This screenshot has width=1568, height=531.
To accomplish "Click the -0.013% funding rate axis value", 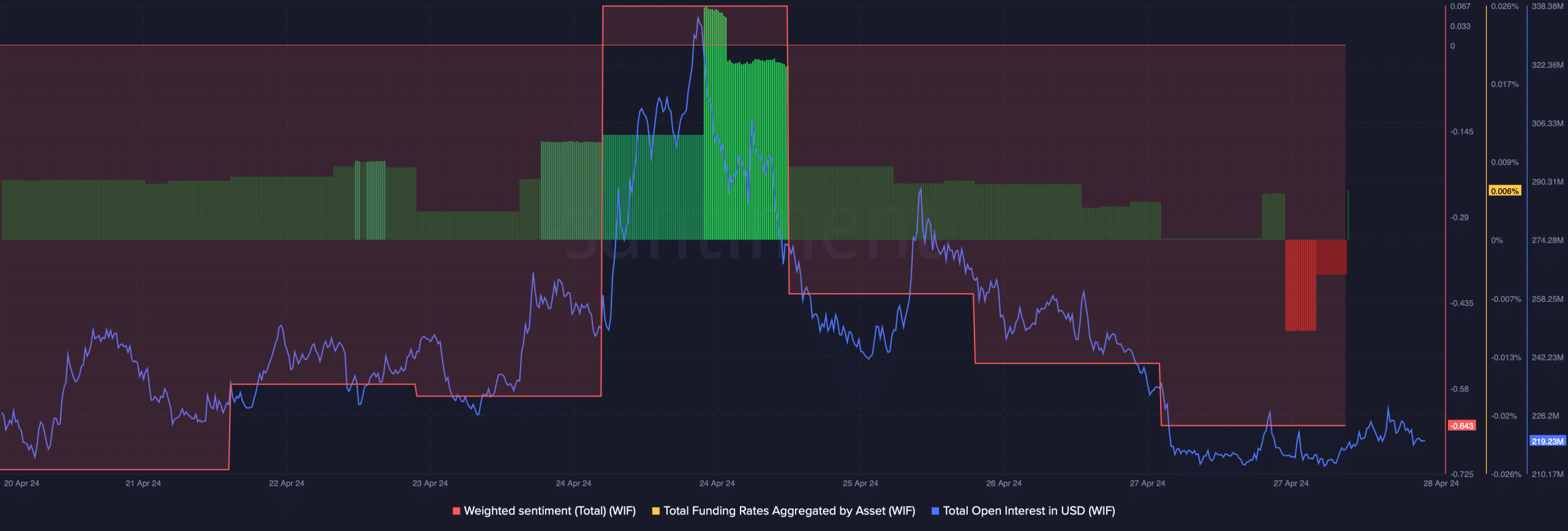I will (1506, 357).
